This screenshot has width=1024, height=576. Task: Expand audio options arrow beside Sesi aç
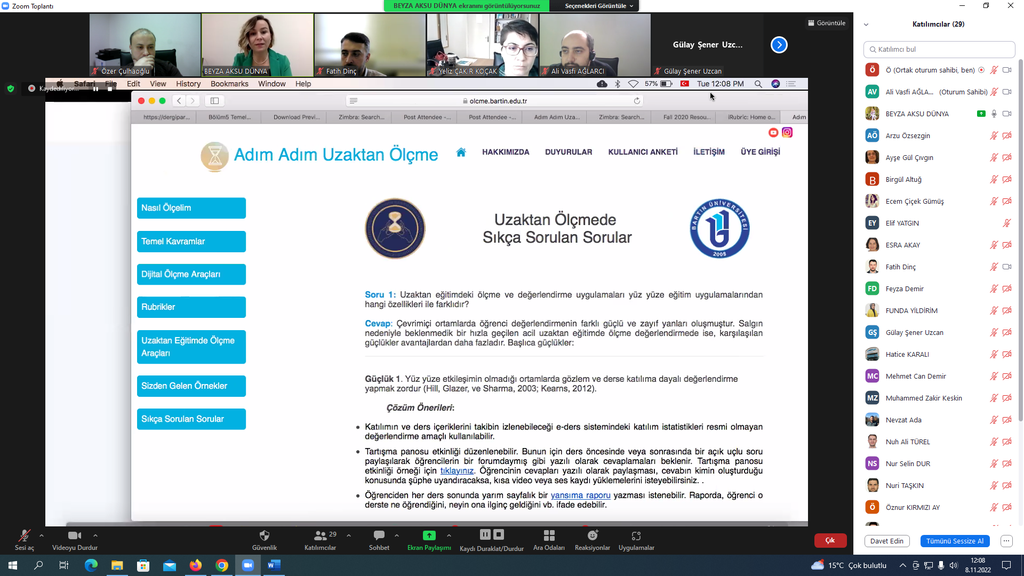pos(43,532)
